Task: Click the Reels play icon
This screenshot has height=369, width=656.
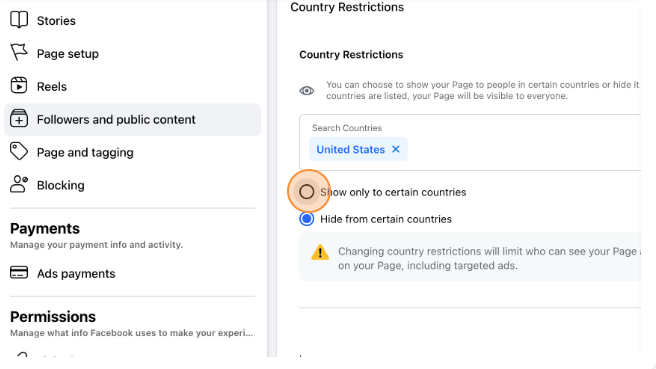Action: coord(19,85)
